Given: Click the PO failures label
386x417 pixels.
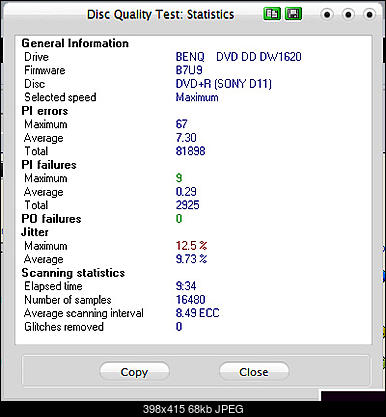Looking at the screenshot, I should 51,219.
